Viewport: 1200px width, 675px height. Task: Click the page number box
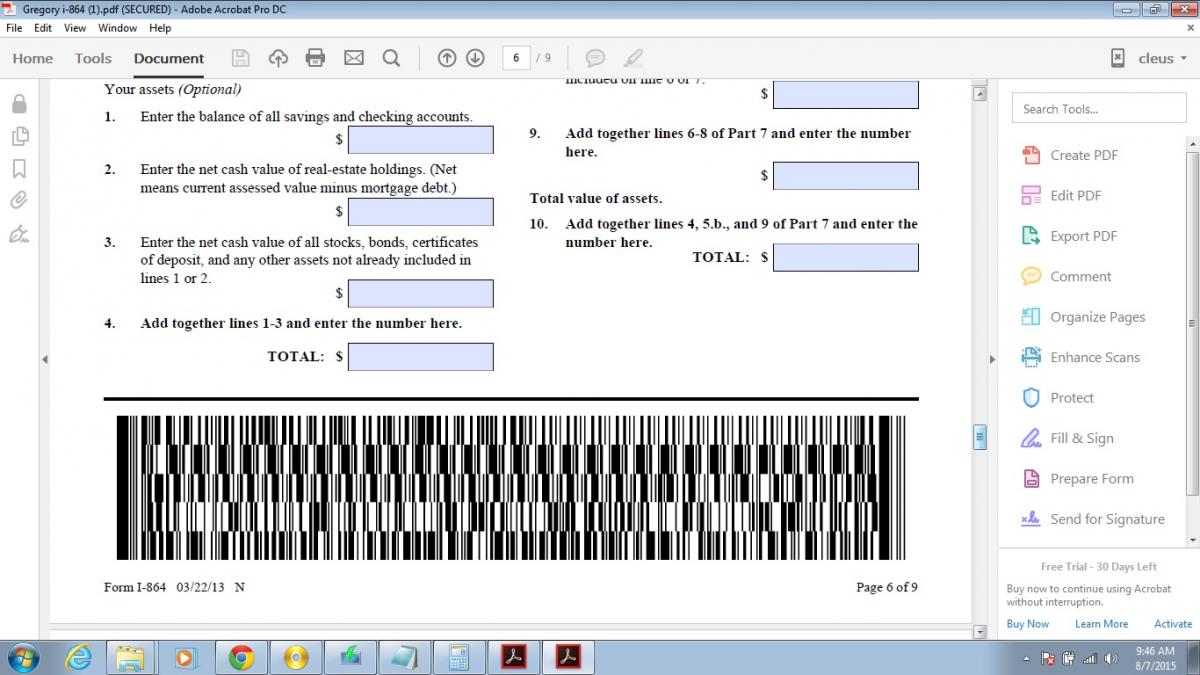pyautogui.click(x=516, y=58)
